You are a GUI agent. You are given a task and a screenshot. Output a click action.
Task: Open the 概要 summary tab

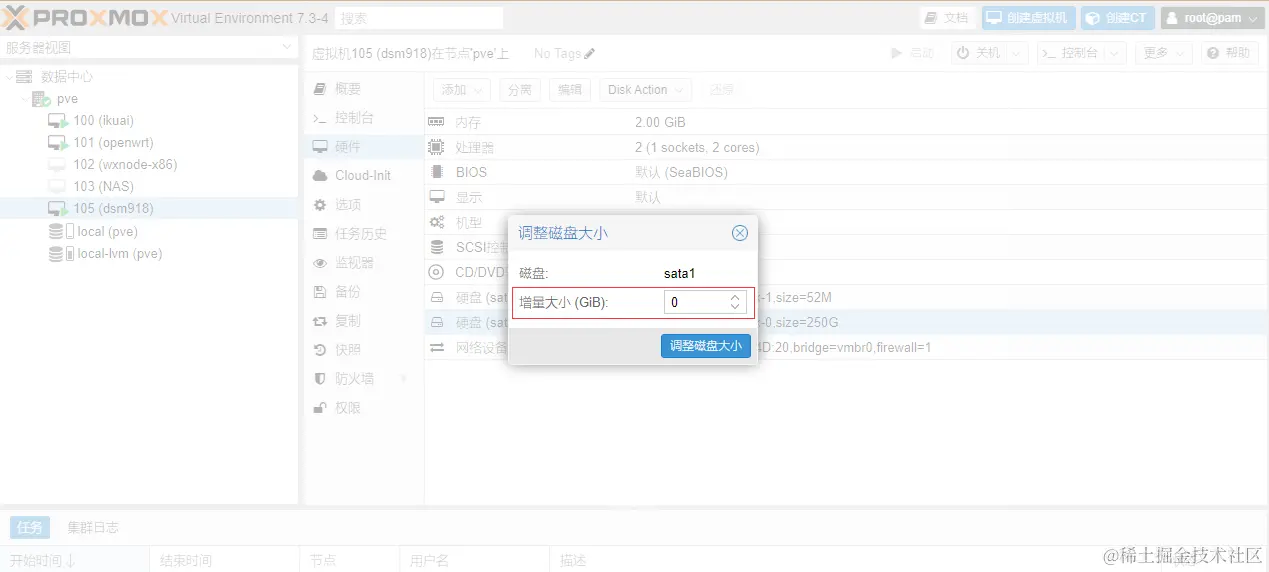pyautogui.click(x=363, y=89)
